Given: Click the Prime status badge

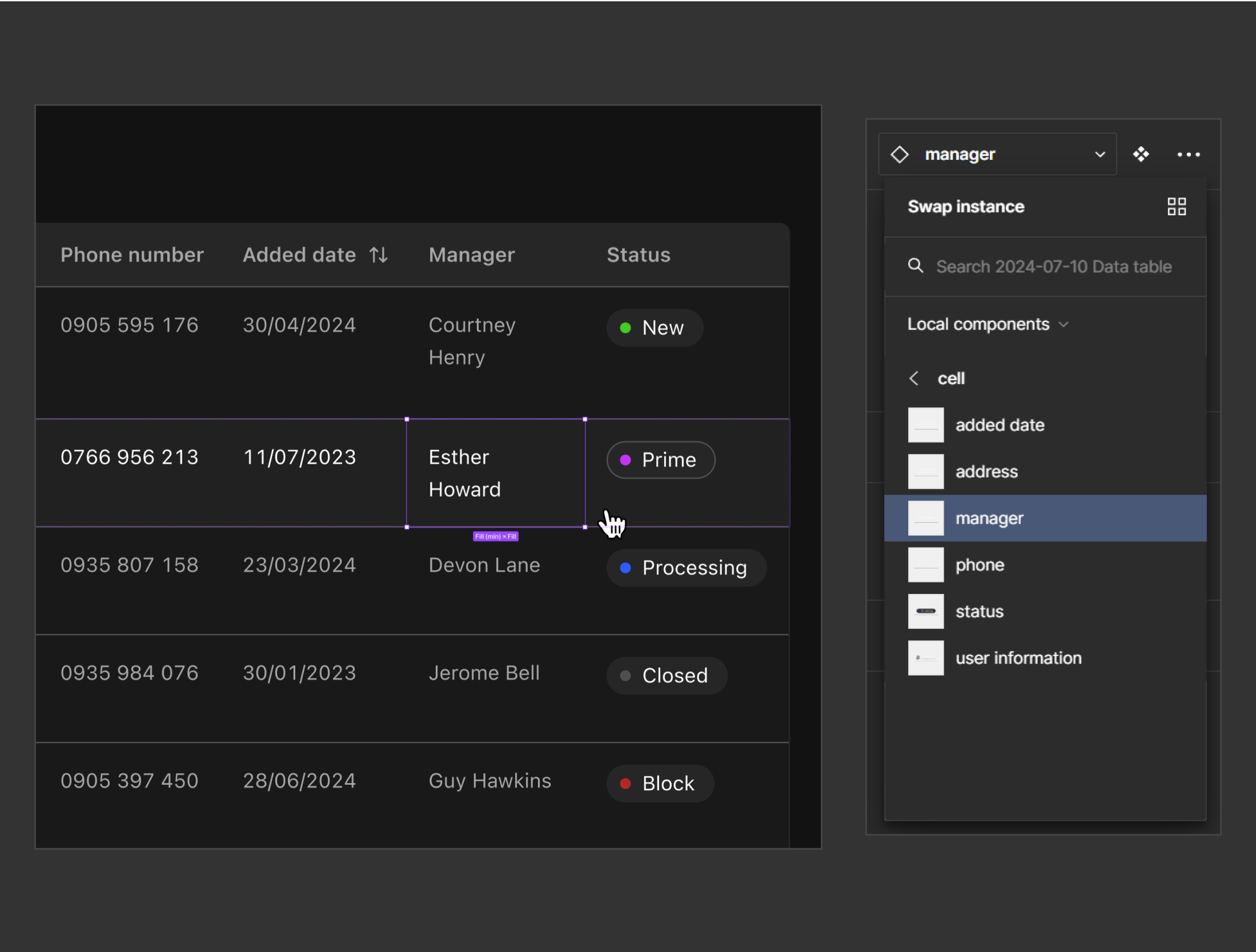Looking at the screenshot, I should 660,460.
